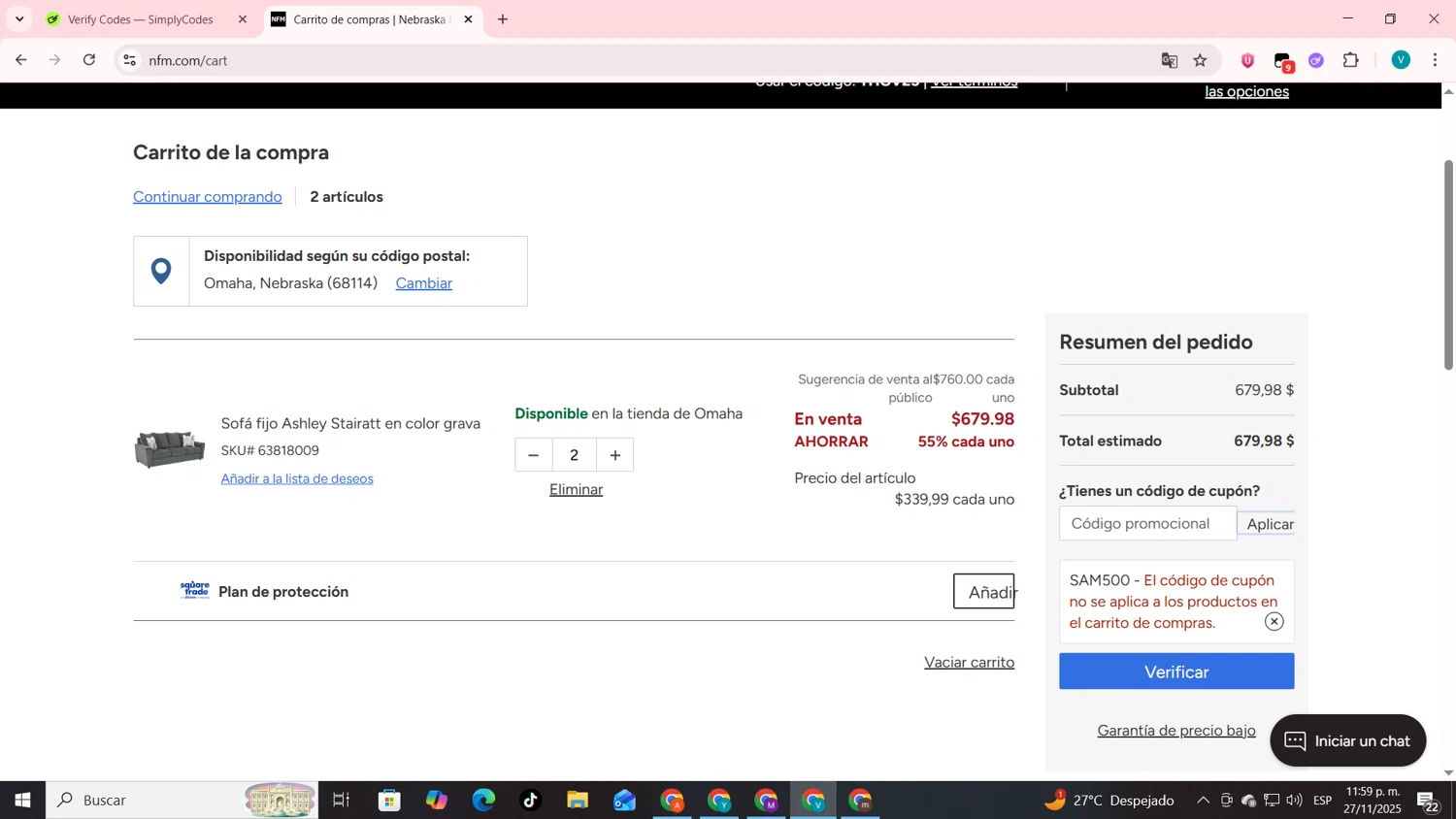Reload the nfm.com cart page
Screen dimensions: 1456x819
coord(89,60)
